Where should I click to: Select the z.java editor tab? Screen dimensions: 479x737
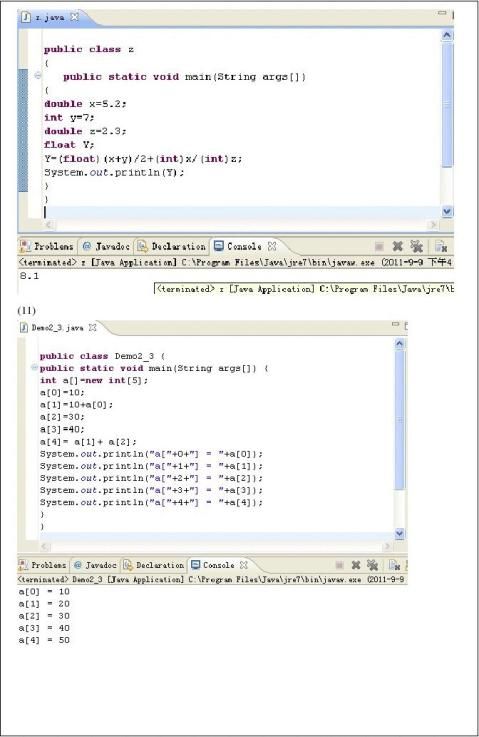coord(49,17)
